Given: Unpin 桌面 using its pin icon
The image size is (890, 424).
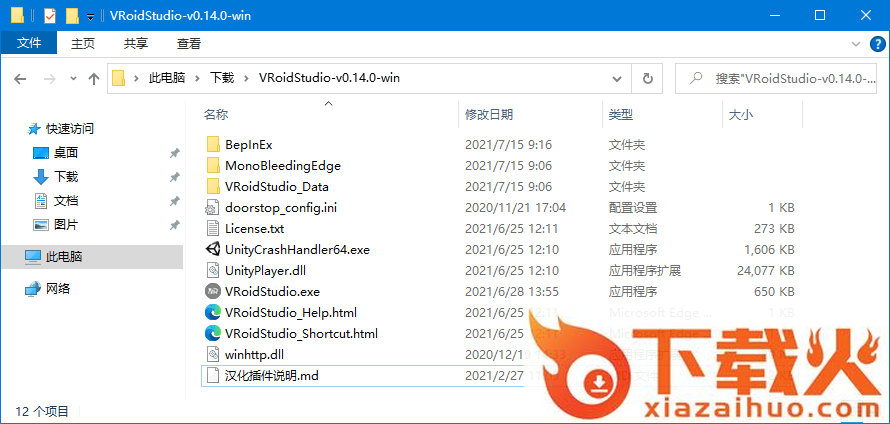Looking at the screenshot, I should pyautogui.click(x=174, y=153).
